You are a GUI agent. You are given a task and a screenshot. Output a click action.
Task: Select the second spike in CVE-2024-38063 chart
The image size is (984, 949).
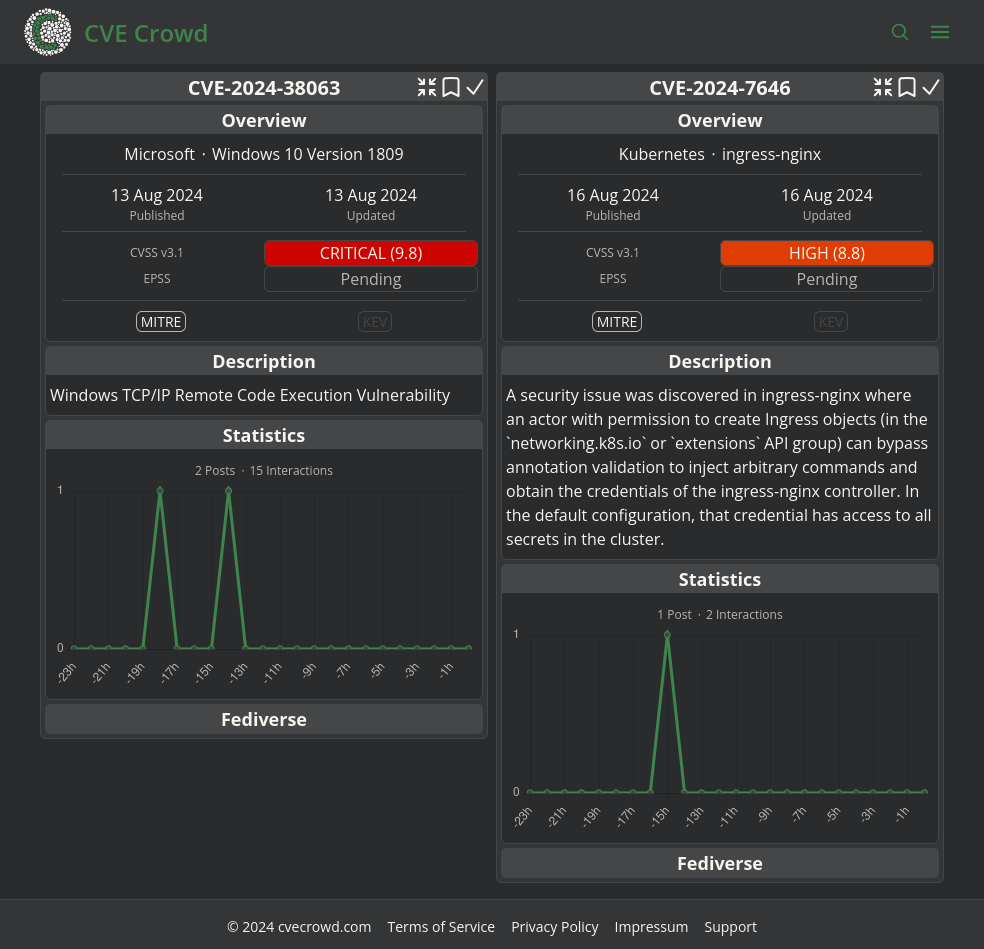[x=228, y=490]
